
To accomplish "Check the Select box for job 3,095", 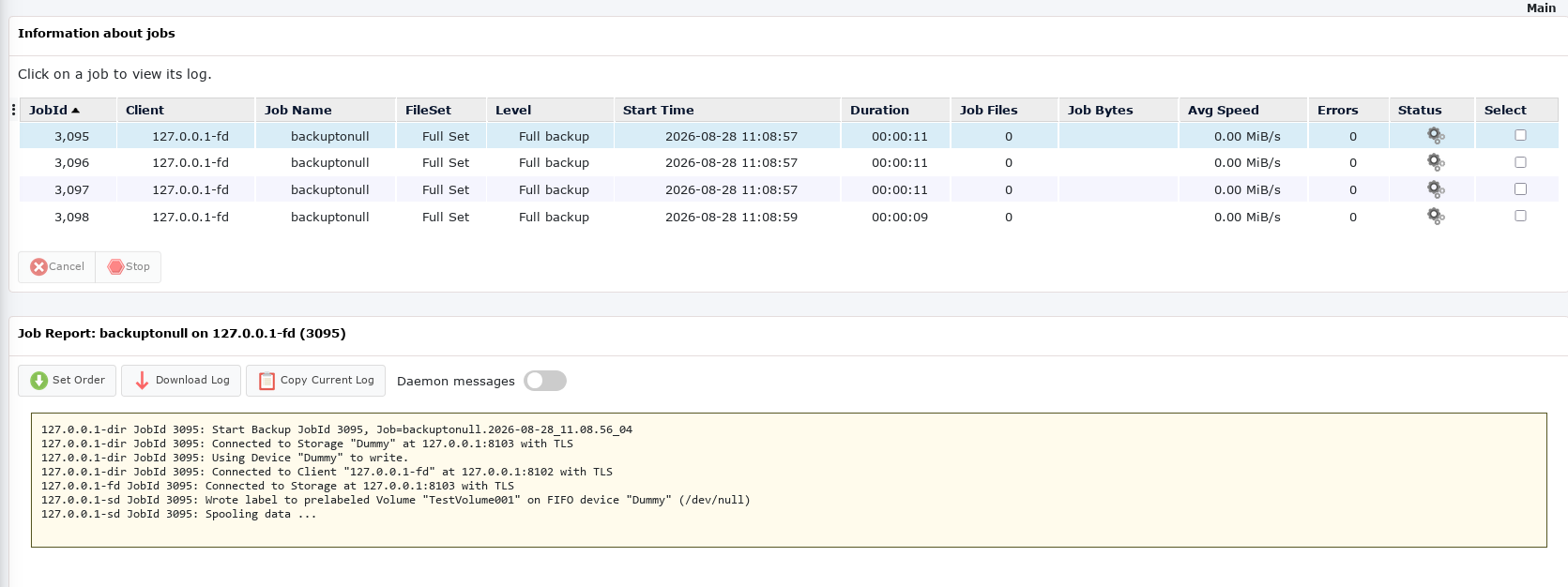I will click(x=1520, y=135).
